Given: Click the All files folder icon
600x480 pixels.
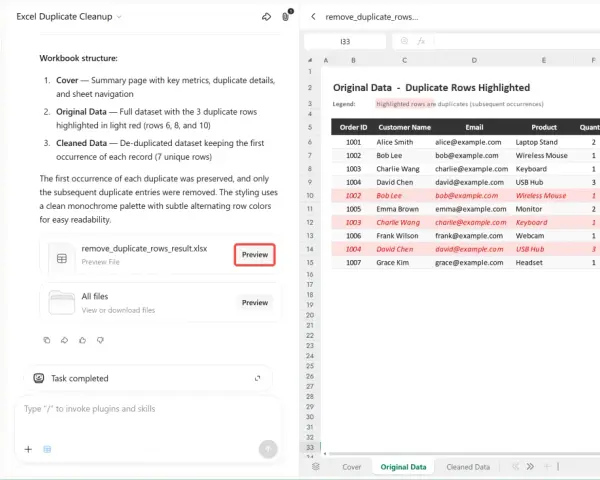Looking at the screenshot, I should click(62, 302).
